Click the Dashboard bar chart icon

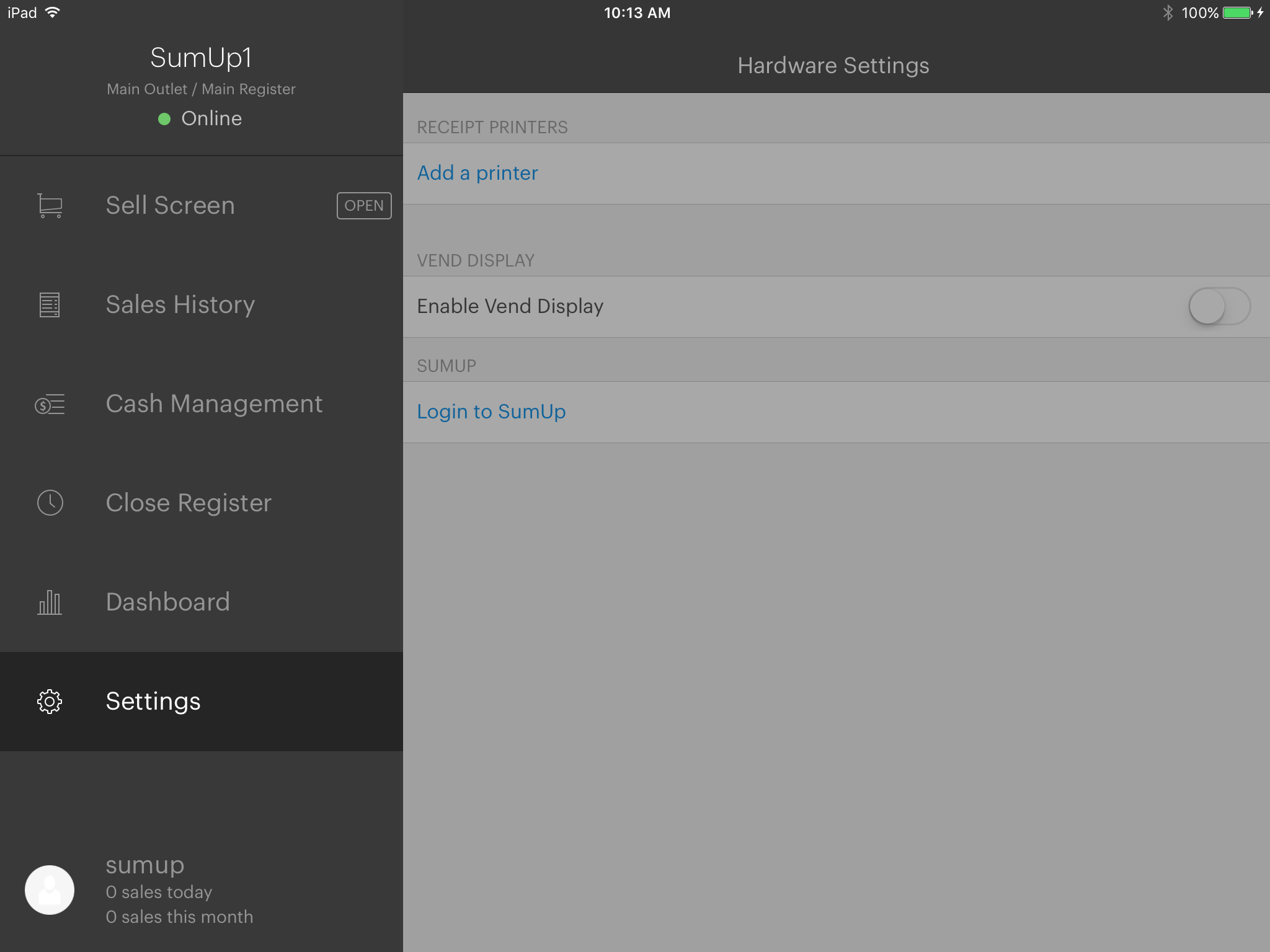(x=50, y=602)
